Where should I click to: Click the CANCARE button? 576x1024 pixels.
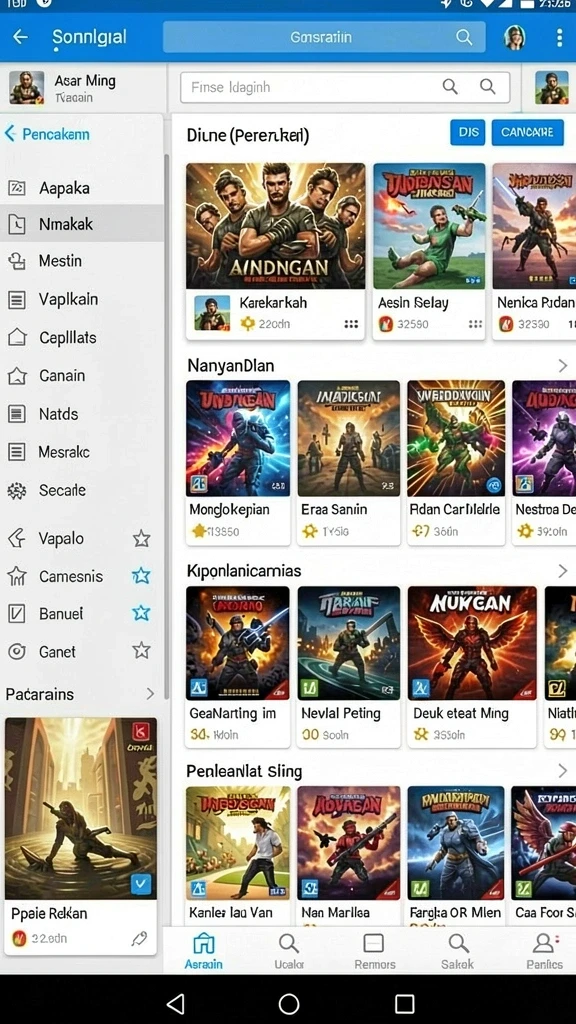pyautogui.click(x=527, y=132)
